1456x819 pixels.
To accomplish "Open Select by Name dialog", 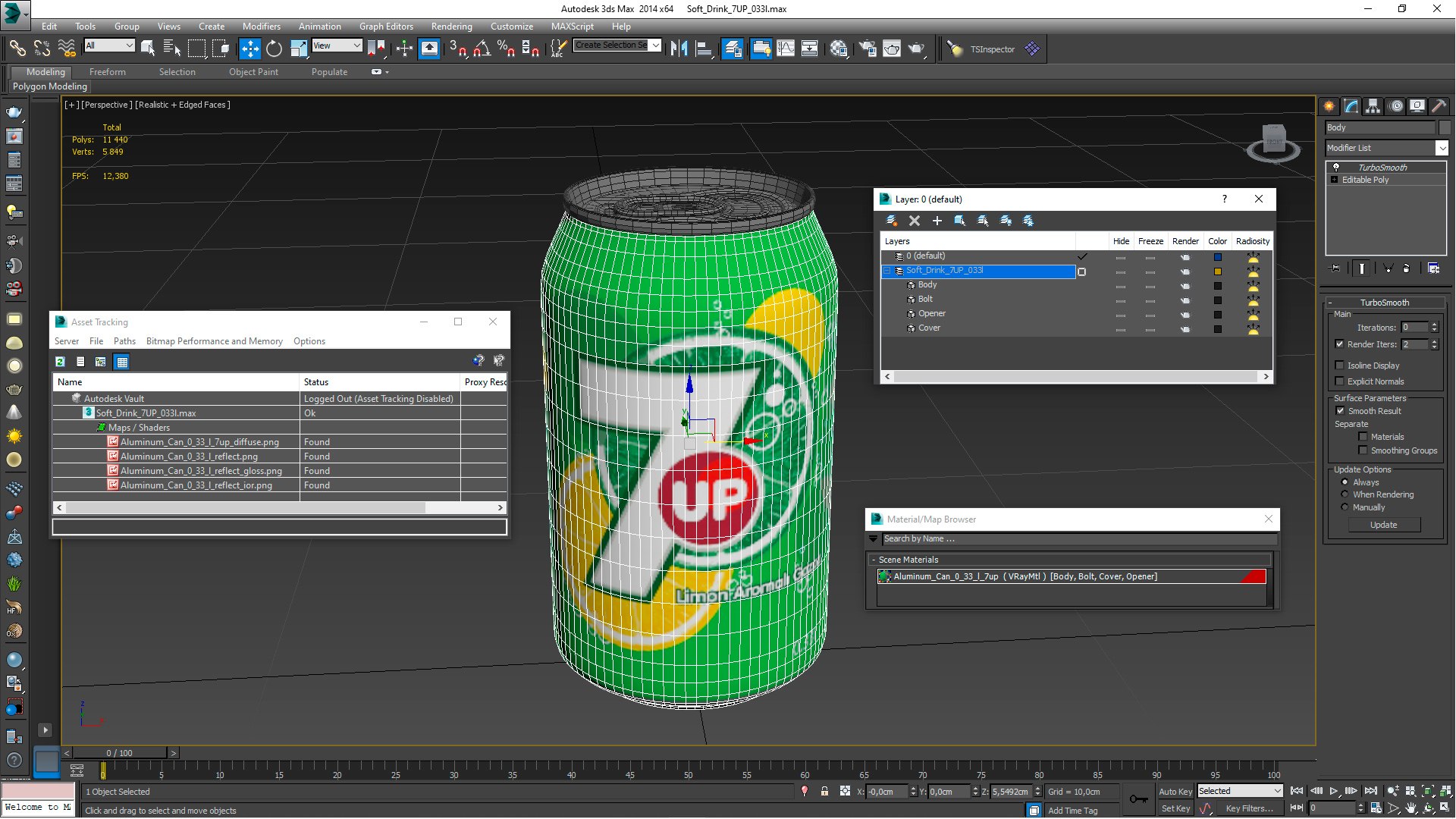I will click(x=172, y=49).
